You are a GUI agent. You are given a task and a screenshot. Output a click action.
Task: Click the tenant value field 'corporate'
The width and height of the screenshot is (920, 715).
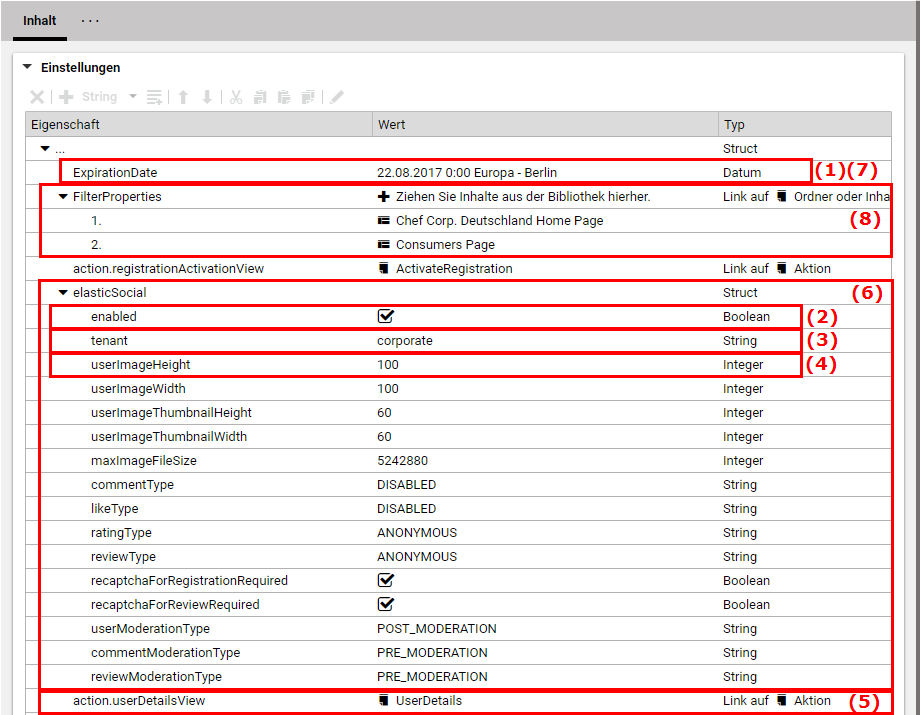404,340
